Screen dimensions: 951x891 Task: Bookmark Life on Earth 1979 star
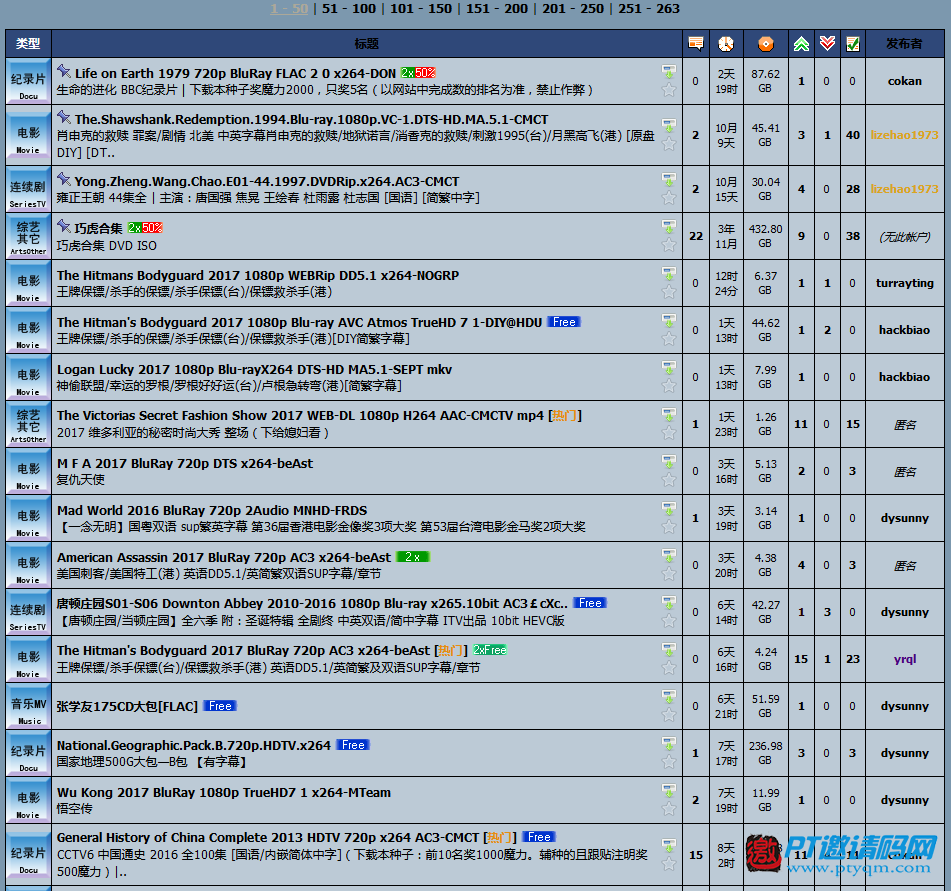668,90
